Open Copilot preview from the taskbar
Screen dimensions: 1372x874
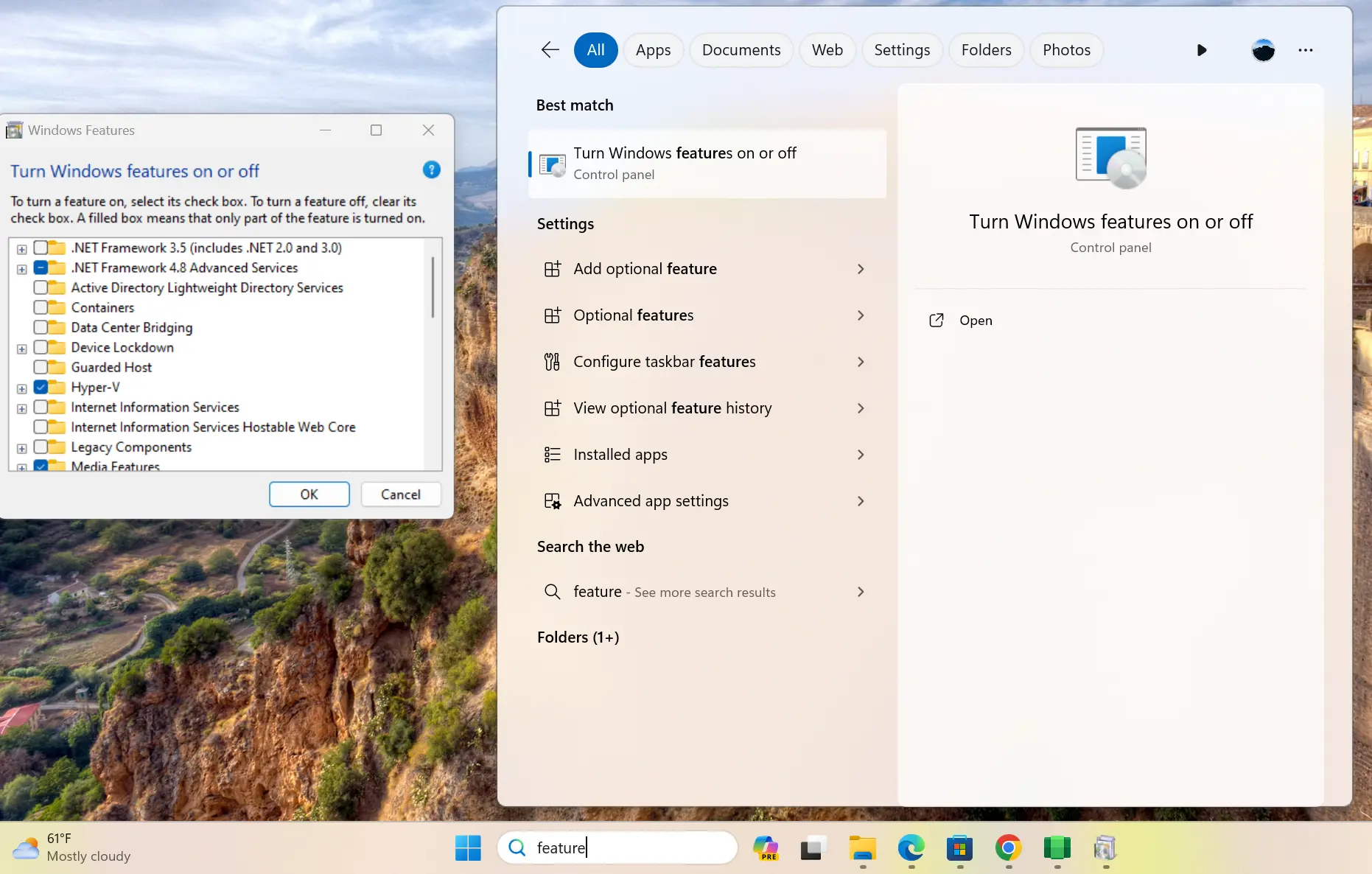766,848
